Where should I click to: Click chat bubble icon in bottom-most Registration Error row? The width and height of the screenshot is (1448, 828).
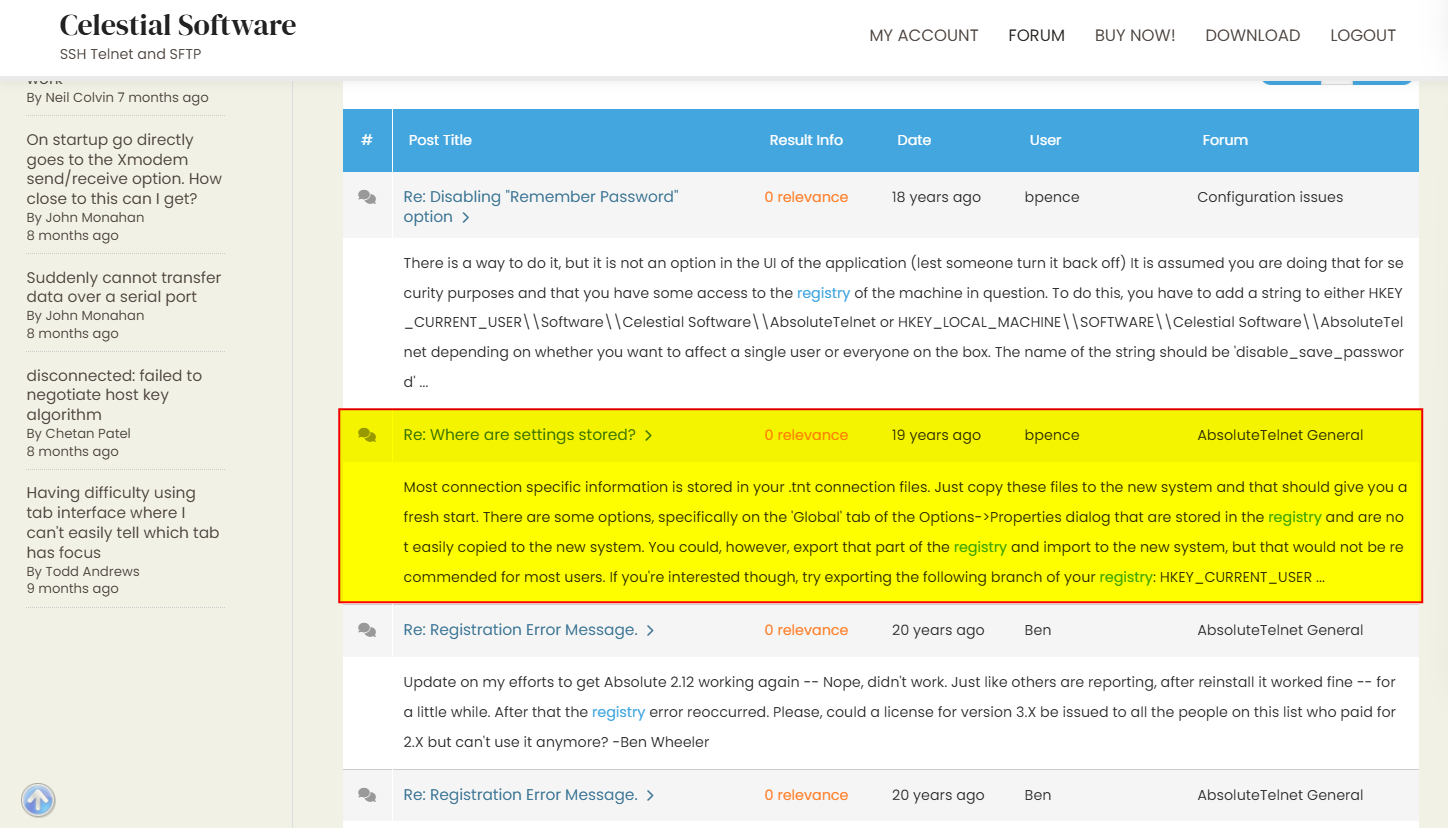(367, 795)
